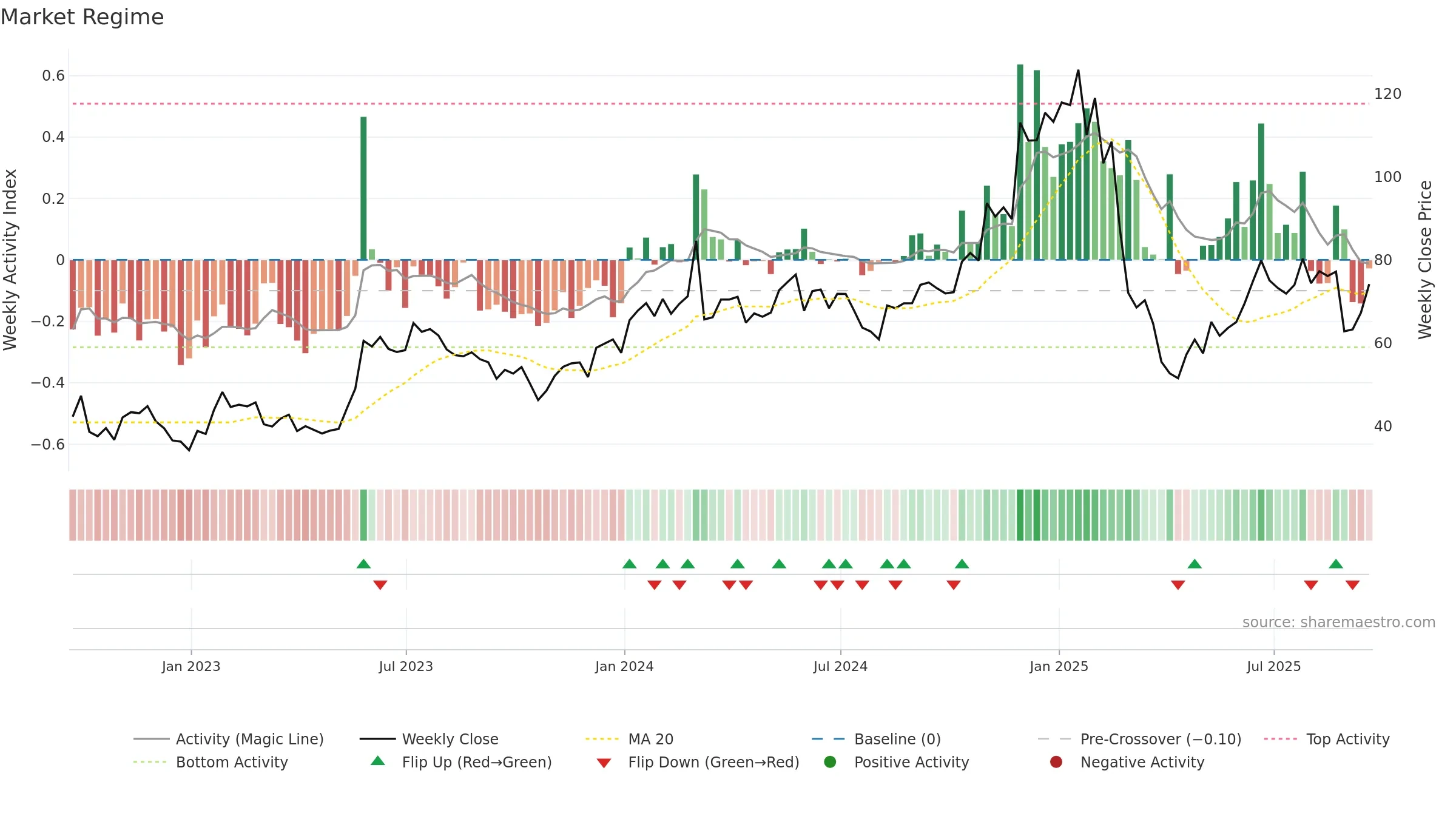Click the Jan 2023 axis label
1456x819 pixels.
point(191,666)
